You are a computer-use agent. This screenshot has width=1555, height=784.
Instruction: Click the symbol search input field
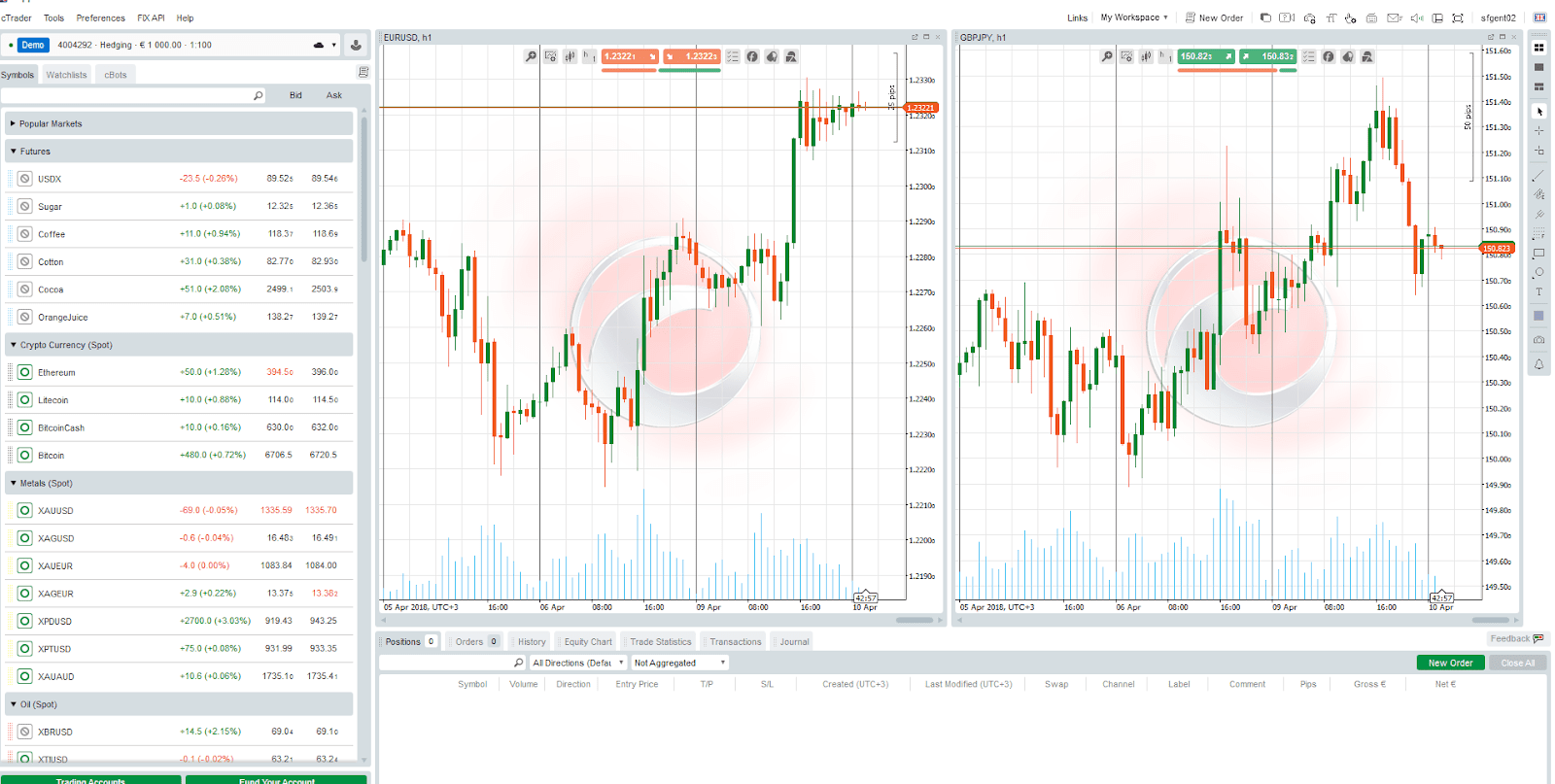(126, 95)
